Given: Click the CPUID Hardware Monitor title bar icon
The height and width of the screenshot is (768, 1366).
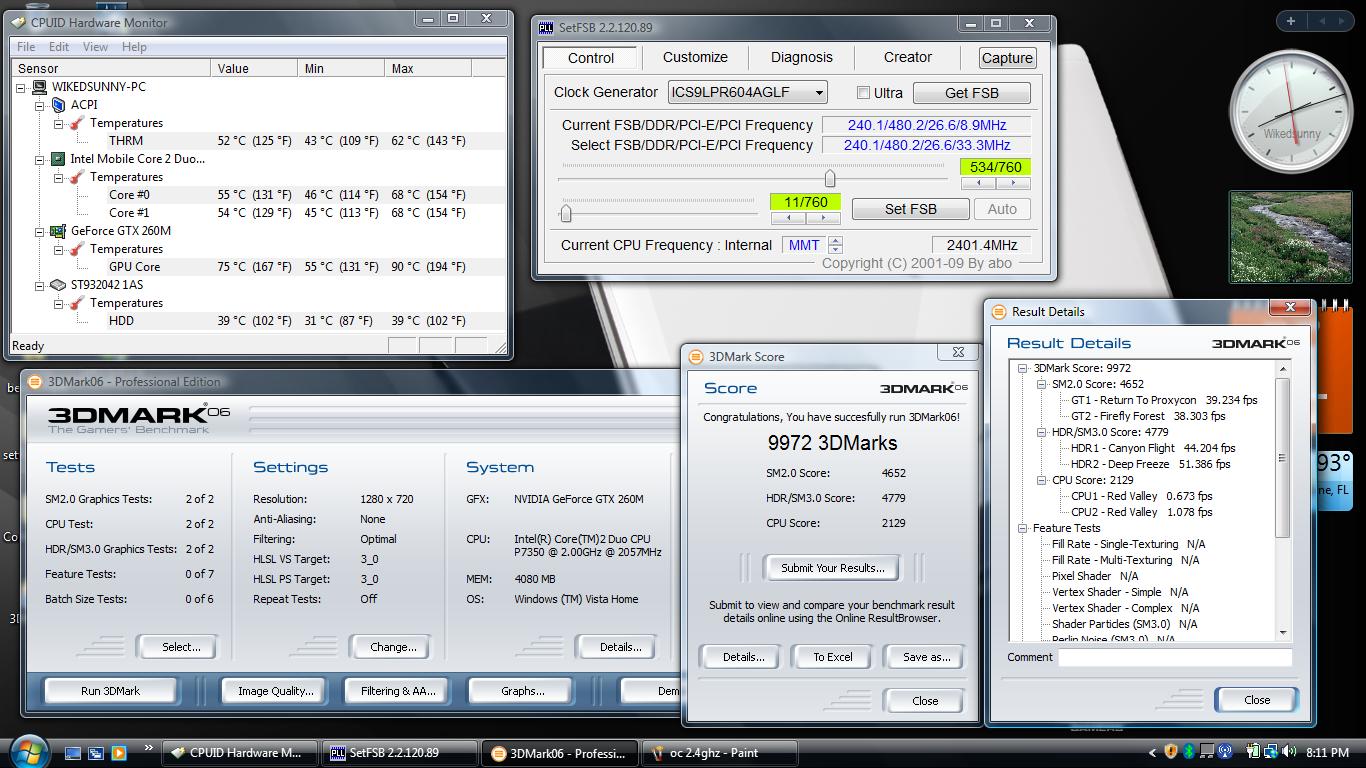Looking at the screenshot, I should (x=19, y=22).
